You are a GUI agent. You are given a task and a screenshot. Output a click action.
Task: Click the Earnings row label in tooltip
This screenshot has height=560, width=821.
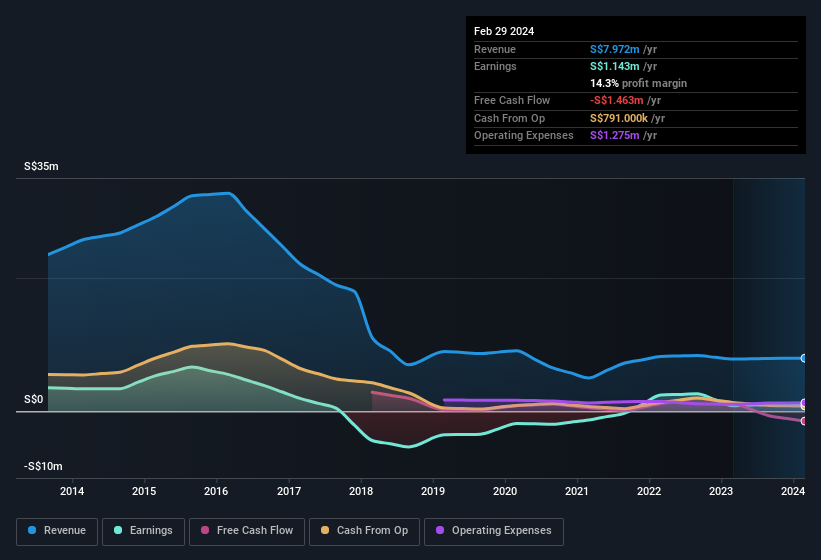495,66
